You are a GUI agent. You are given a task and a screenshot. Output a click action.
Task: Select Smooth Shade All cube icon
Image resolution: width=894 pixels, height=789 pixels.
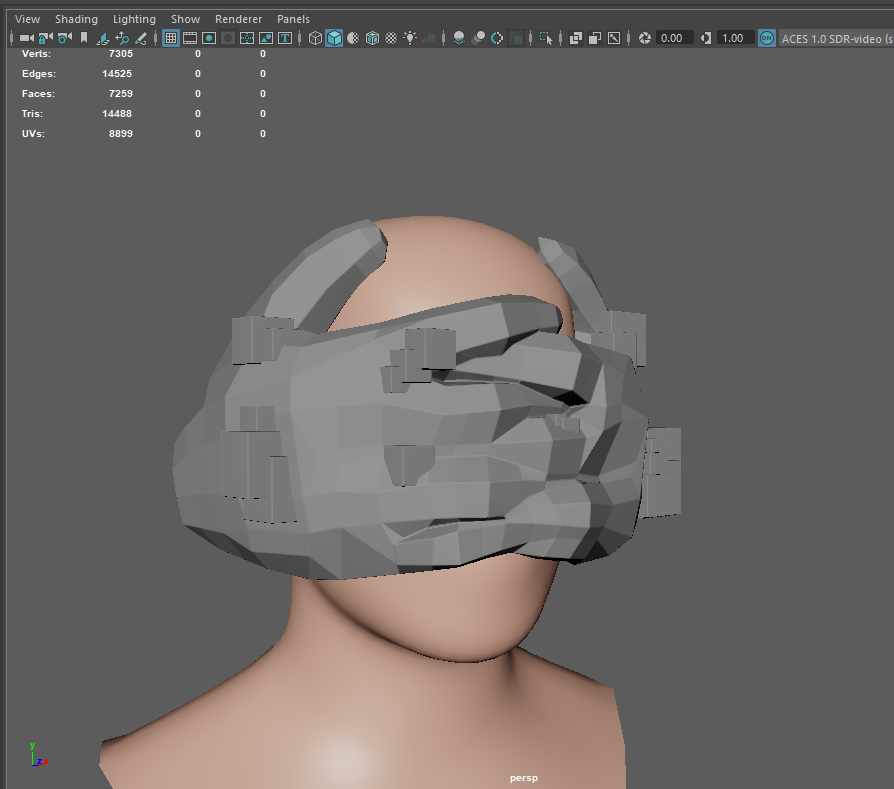point(334,38)
